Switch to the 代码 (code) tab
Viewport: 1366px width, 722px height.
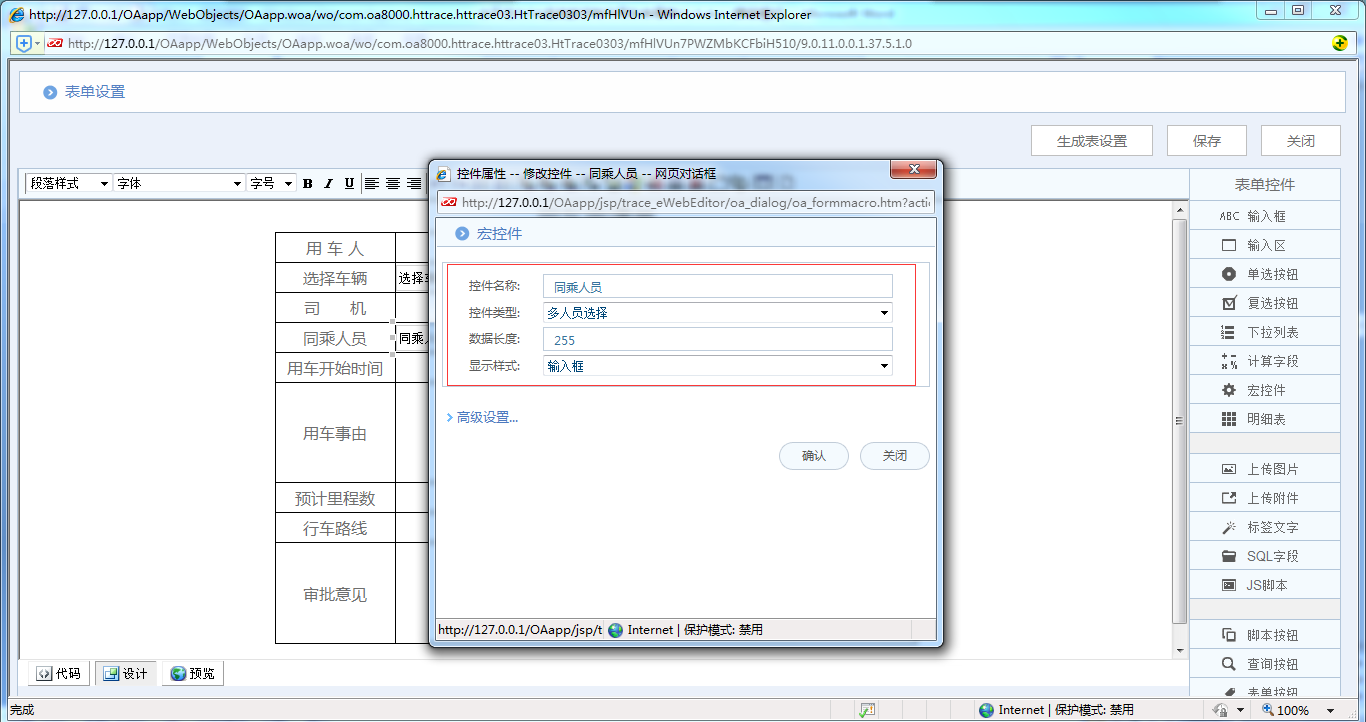[x=57, y=673]
